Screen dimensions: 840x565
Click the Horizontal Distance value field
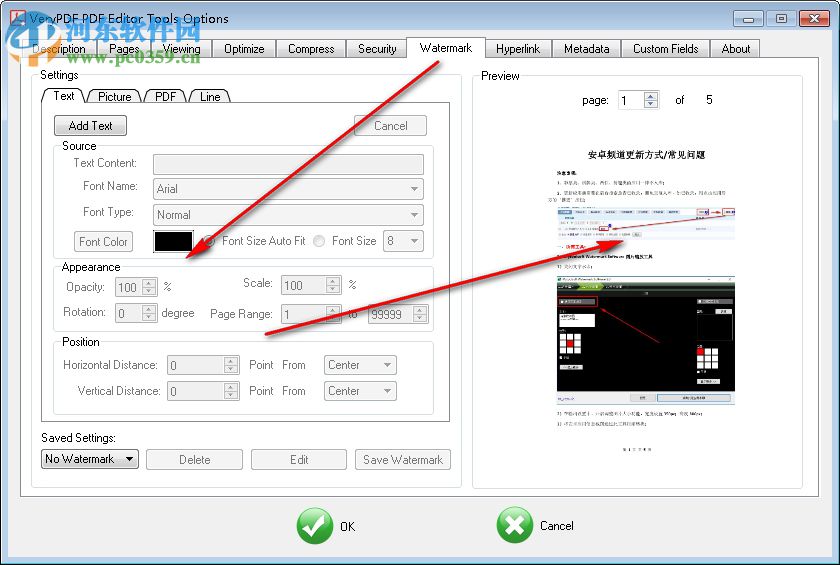point(196,365)
